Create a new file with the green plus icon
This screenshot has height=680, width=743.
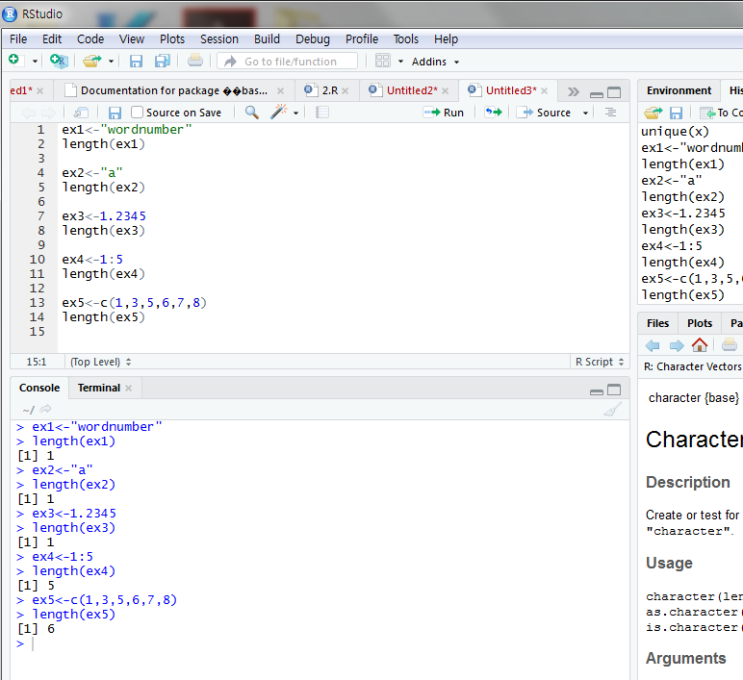pos(14,60)
